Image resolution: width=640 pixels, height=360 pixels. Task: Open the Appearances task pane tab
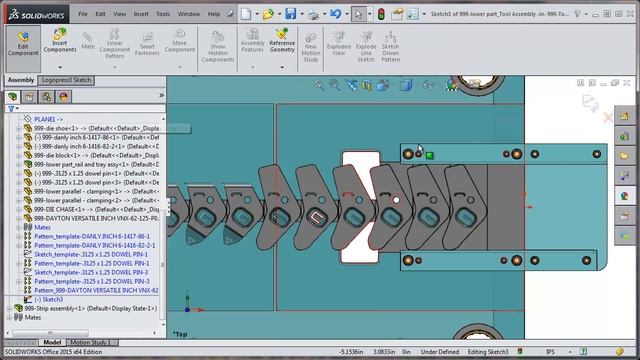[624, 196]
